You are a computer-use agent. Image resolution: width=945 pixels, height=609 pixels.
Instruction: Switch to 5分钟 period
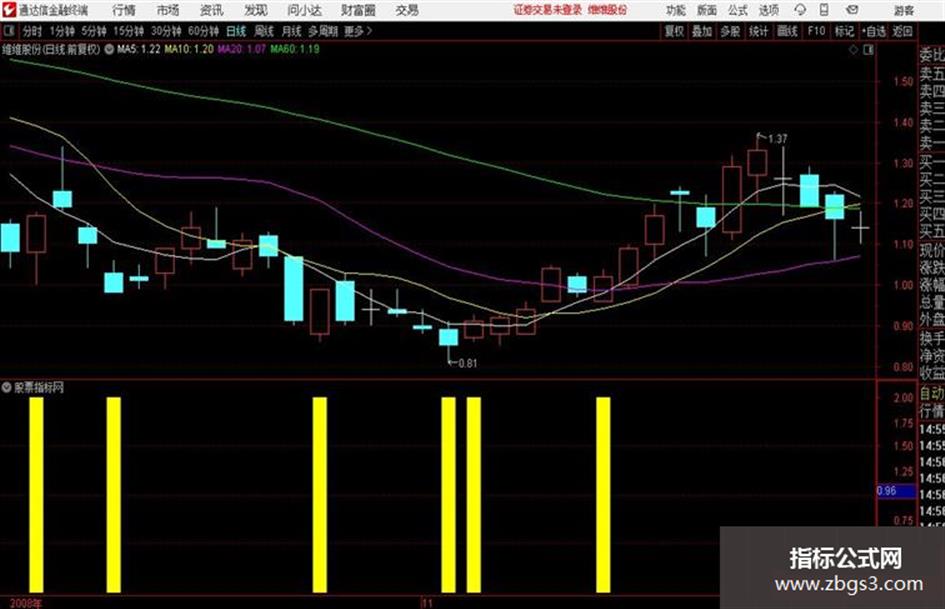click(93, 31)
